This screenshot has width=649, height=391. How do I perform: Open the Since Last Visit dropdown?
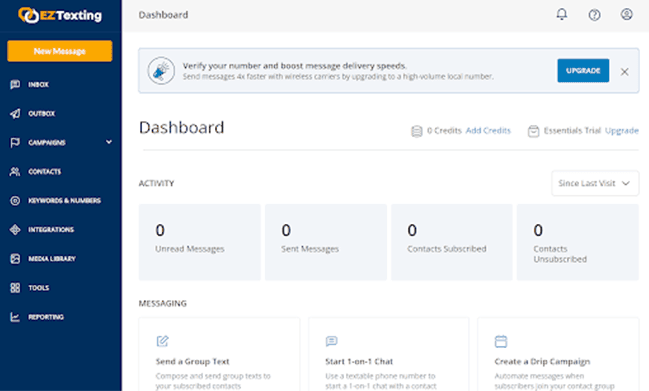[595, 183]
